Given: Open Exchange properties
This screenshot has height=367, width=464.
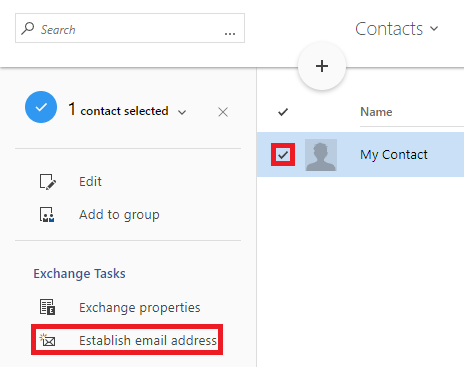Looking at the screenshot, I should click(140, 307).
